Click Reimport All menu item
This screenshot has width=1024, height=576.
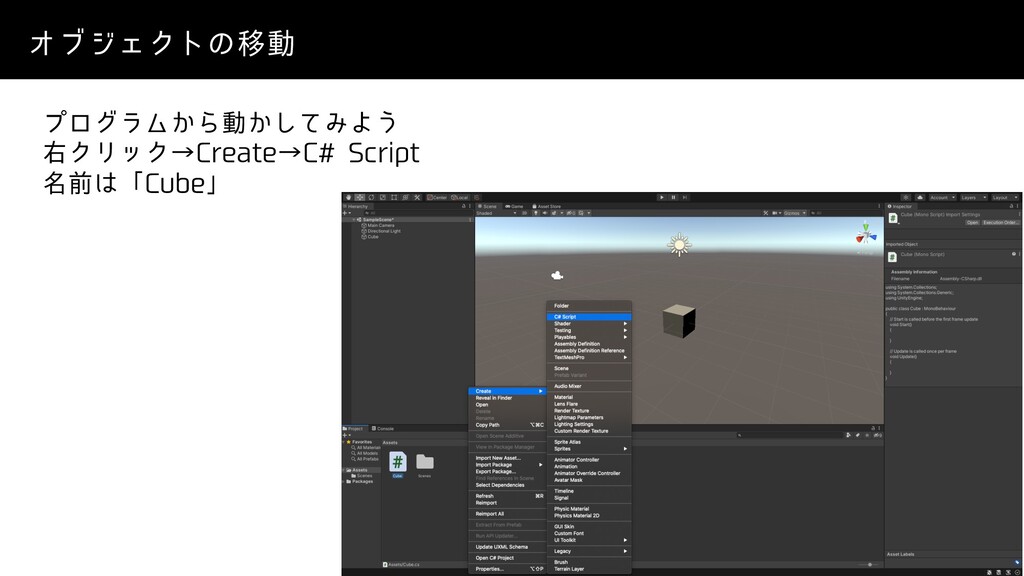point(507,514)
